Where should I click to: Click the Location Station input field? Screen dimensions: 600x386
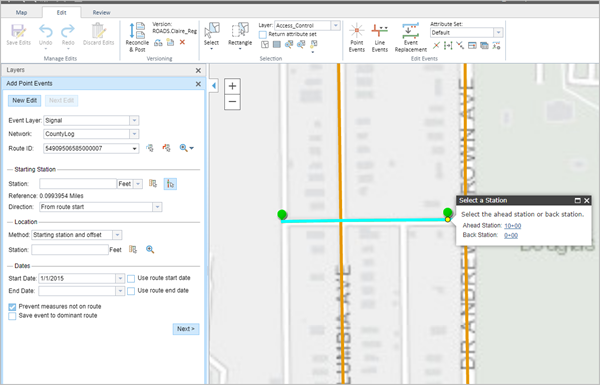70,250
